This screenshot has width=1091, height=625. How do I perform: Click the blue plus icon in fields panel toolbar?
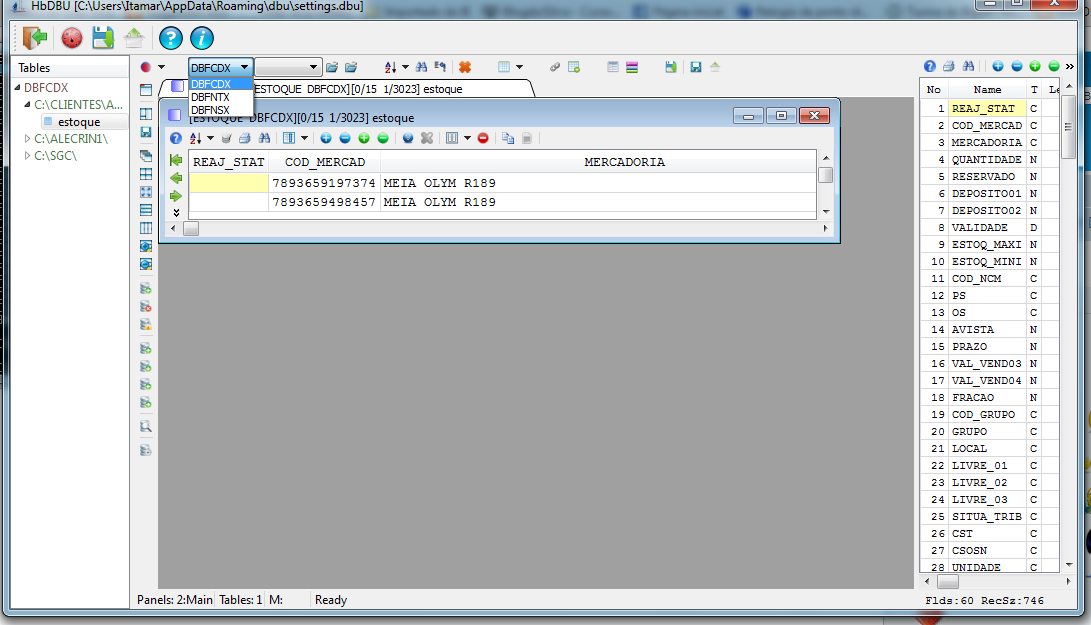998,66
